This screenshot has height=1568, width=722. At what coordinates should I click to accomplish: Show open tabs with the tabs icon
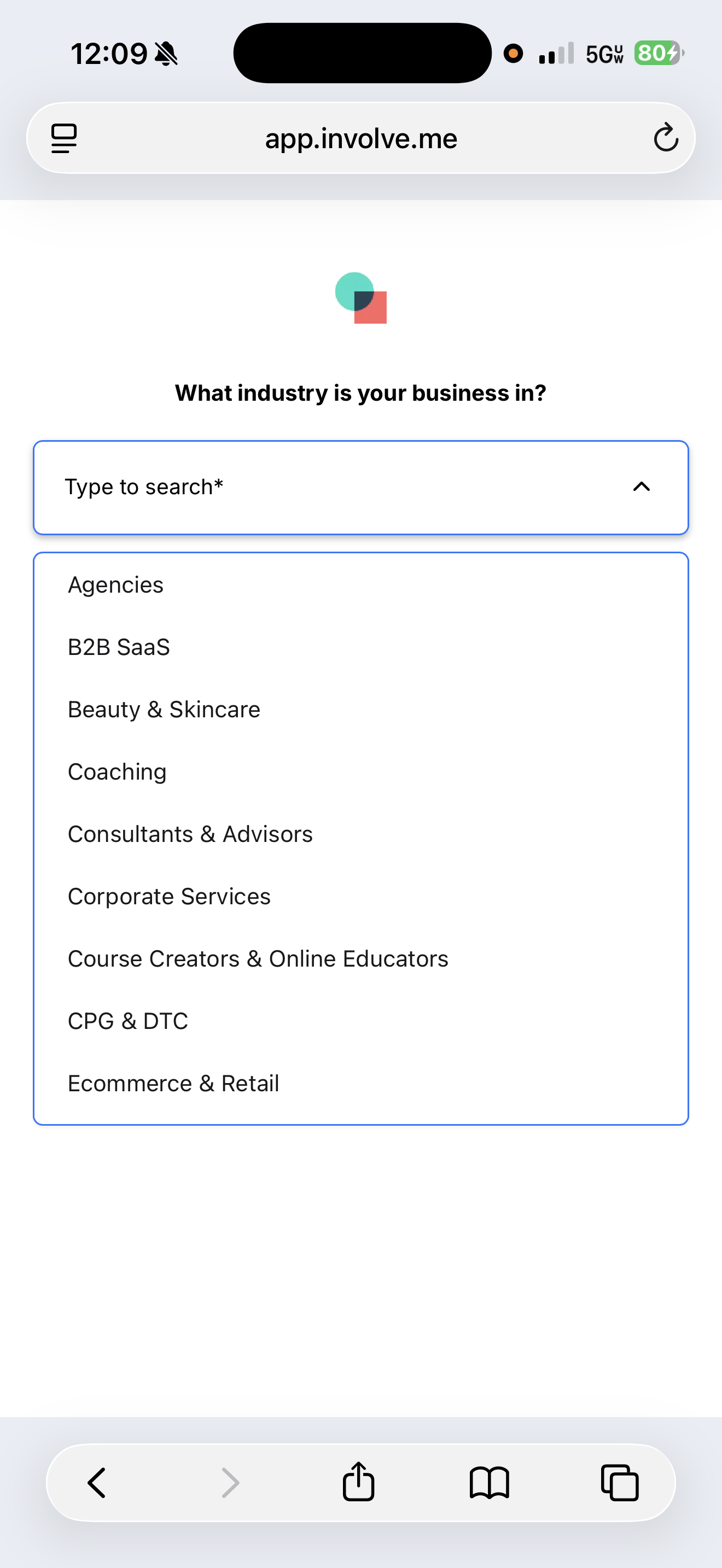tap(620, 1482)
